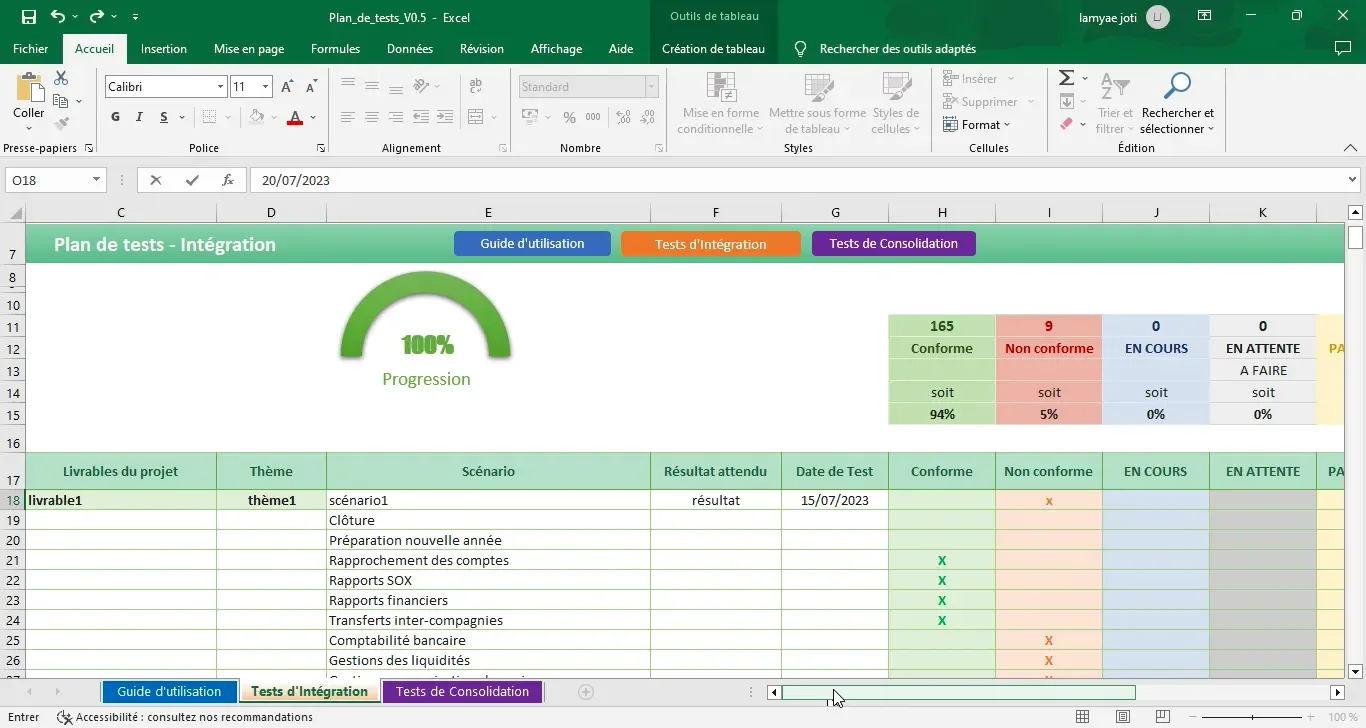Expand the font size dropdown
This screenshot has width=1366, height=728.
click(x=265, y=87)
